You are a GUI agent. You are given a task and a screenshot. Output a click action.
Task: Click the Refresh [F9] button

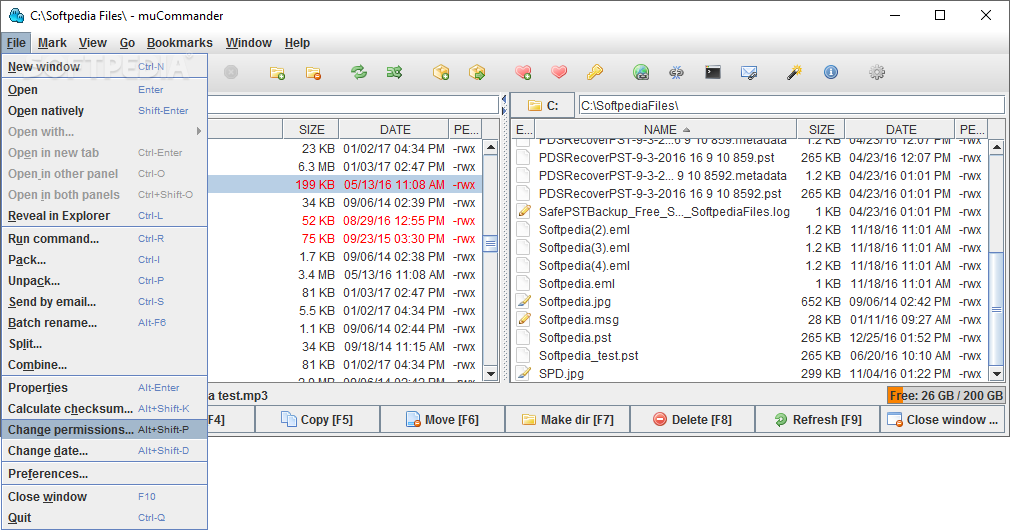pos(817,419)
